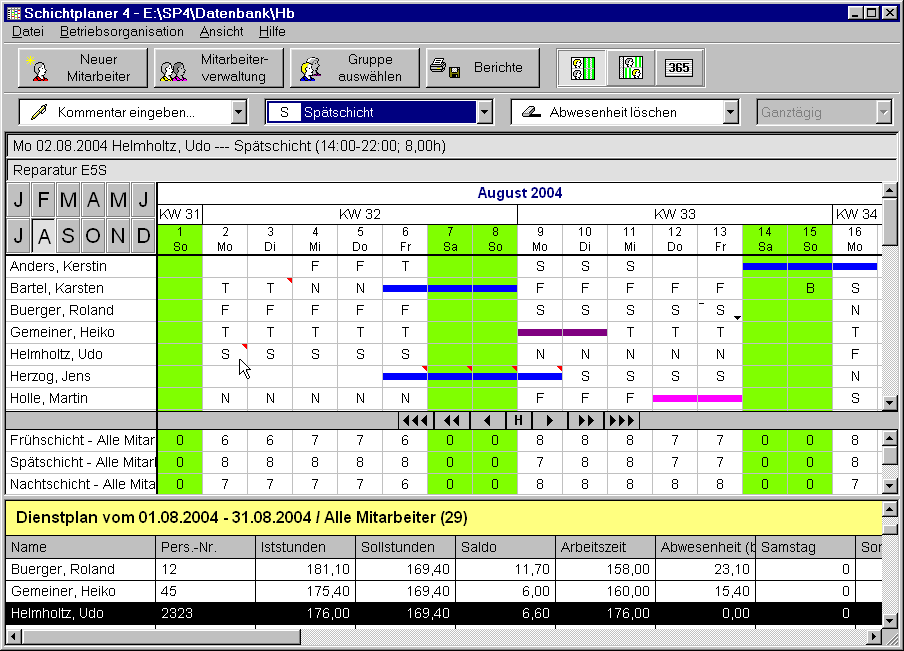Click the Frühschicht summary row label
The width and height of the screenshot is (904, 651).
pos(81,441)
